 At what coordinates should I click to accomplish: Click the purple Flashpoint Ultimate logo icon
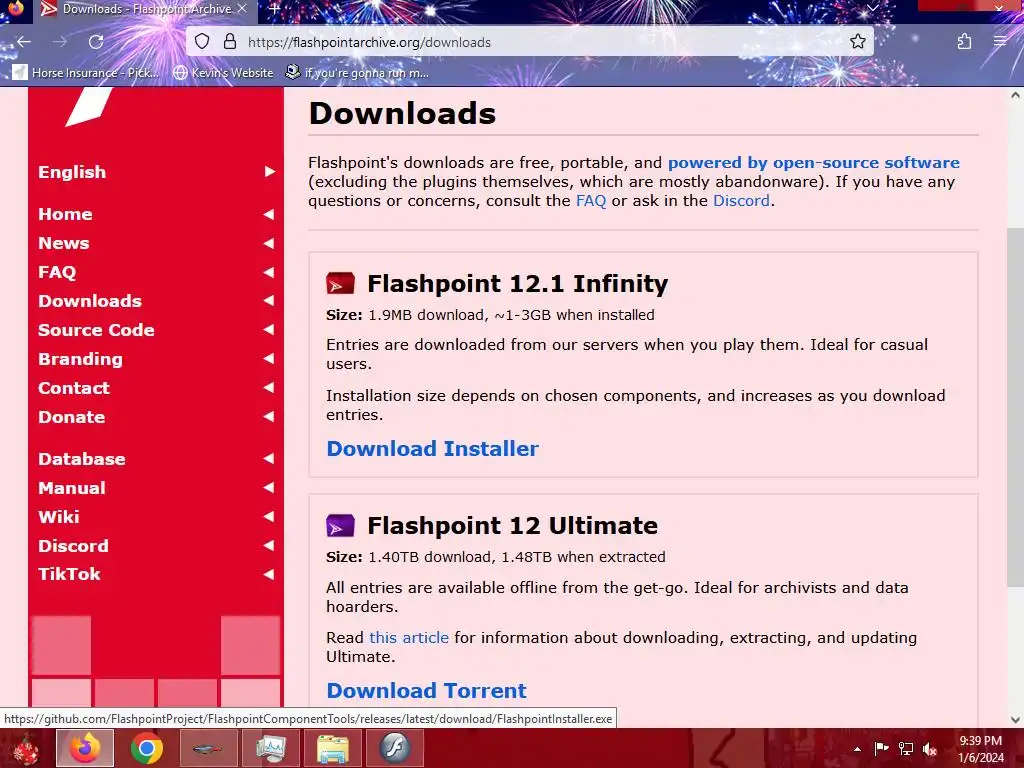[x=340, y=526]
